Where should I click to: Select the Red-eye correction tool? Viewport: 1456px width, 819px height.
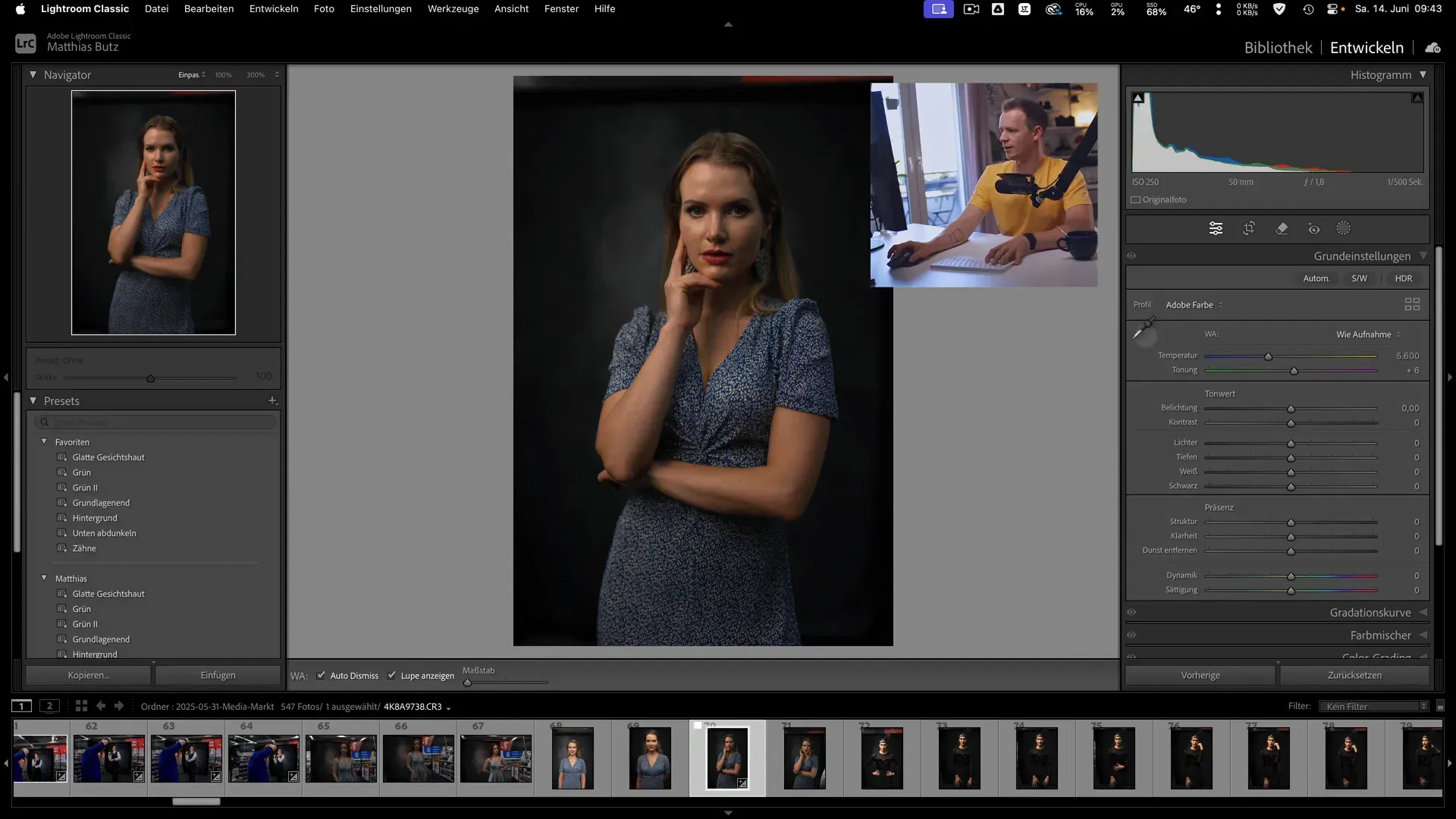click(x=1314, y=228)
